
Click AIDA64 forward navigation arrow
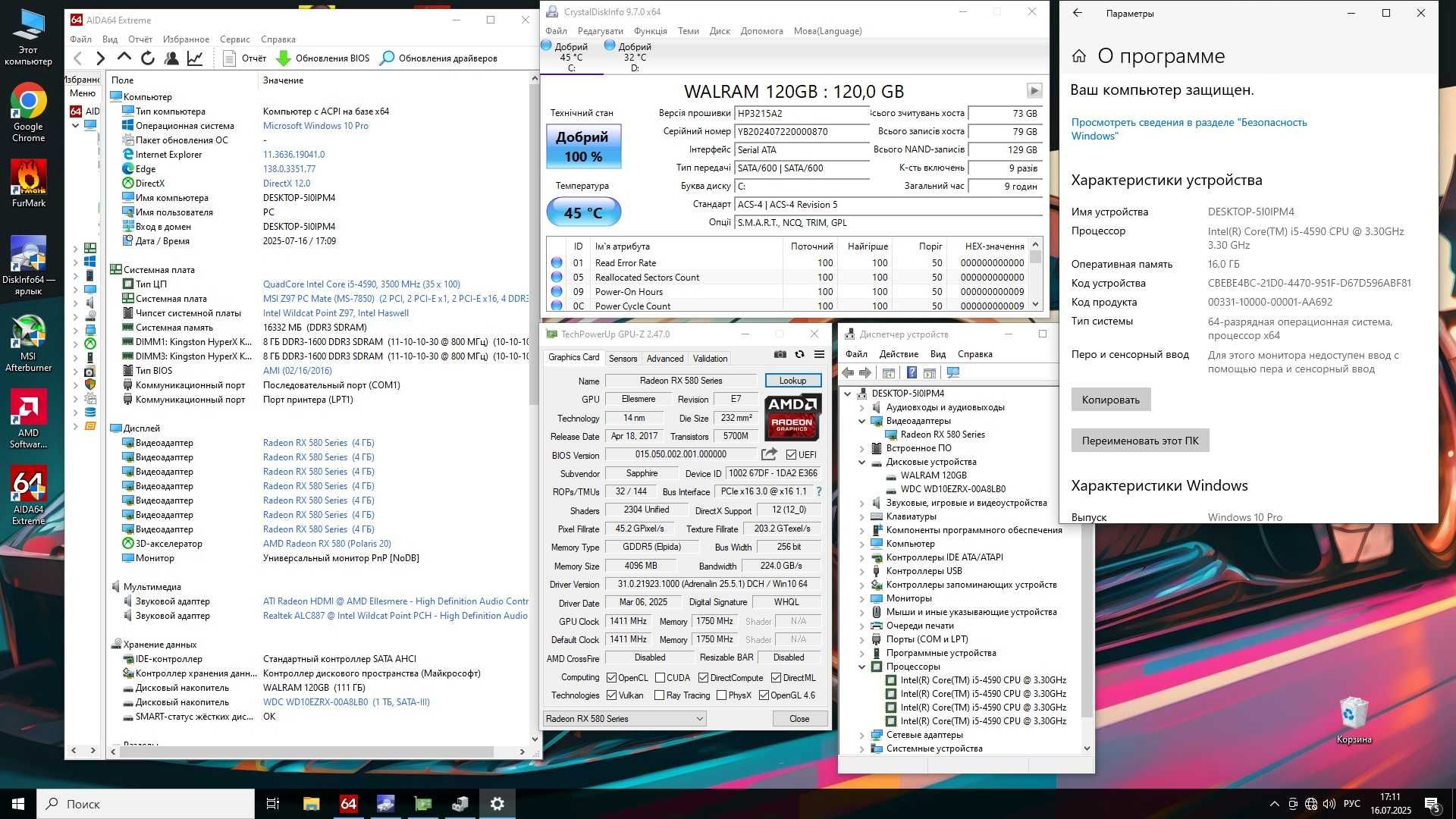click(x=100, y=58)
